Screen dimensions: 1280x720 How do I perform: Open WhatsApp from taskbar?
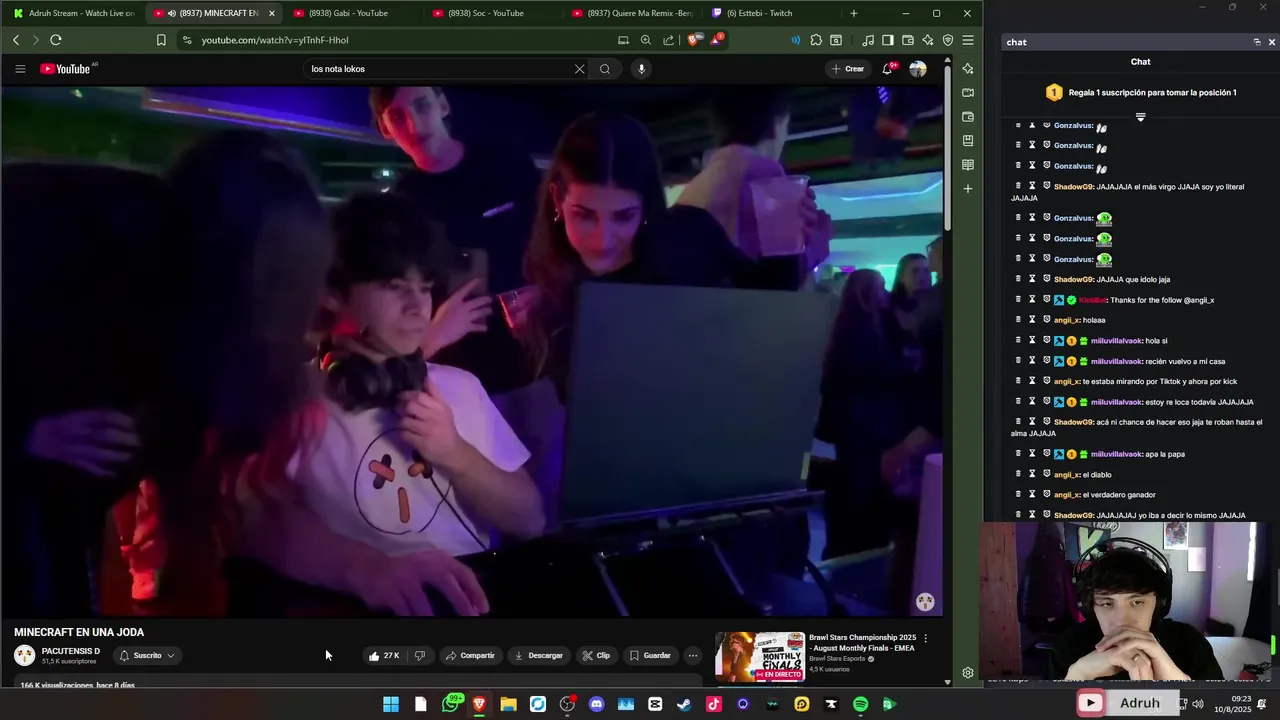(450, 704)
